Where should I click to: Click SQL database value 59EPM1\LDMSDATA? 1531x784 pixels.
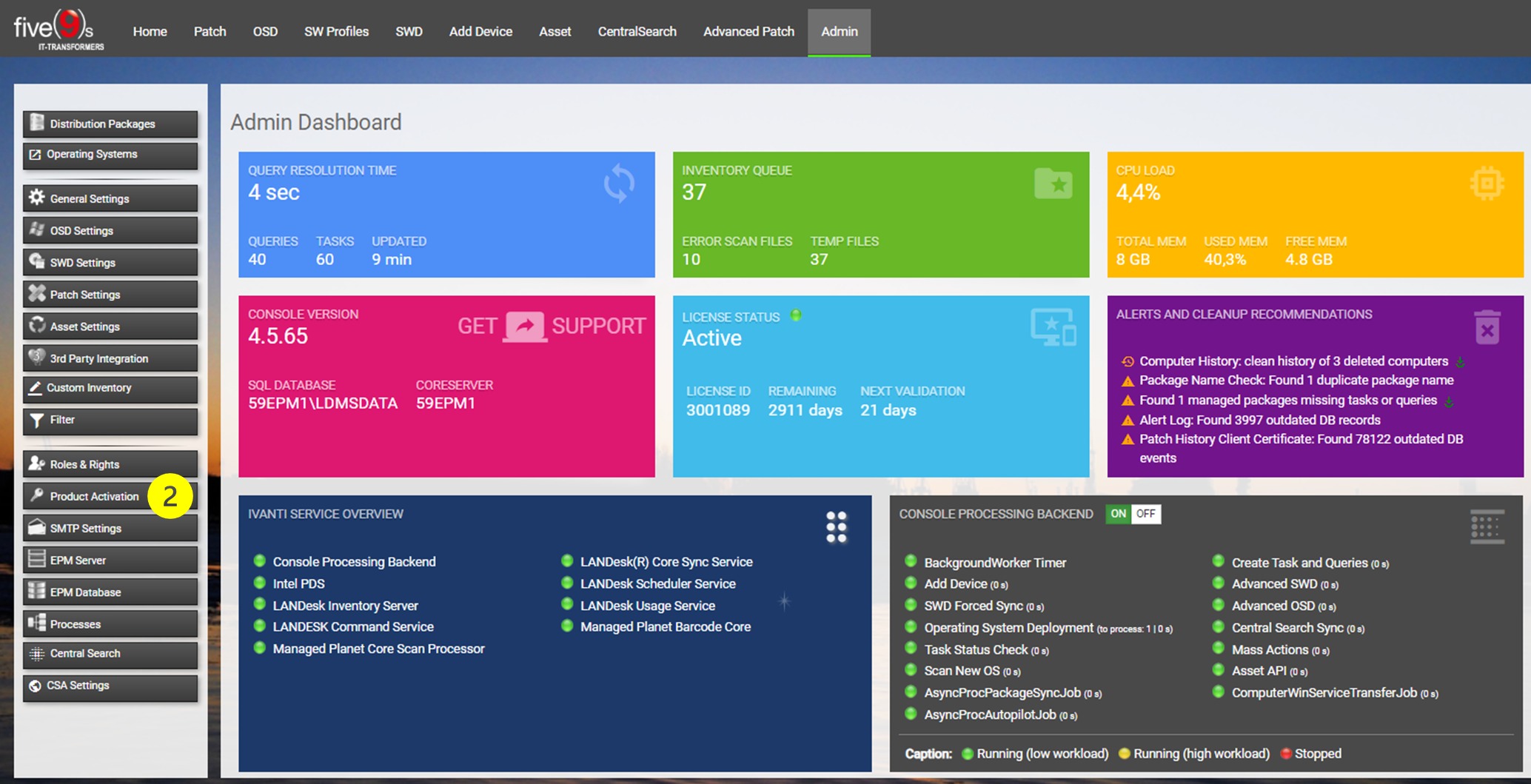point(323,403)
